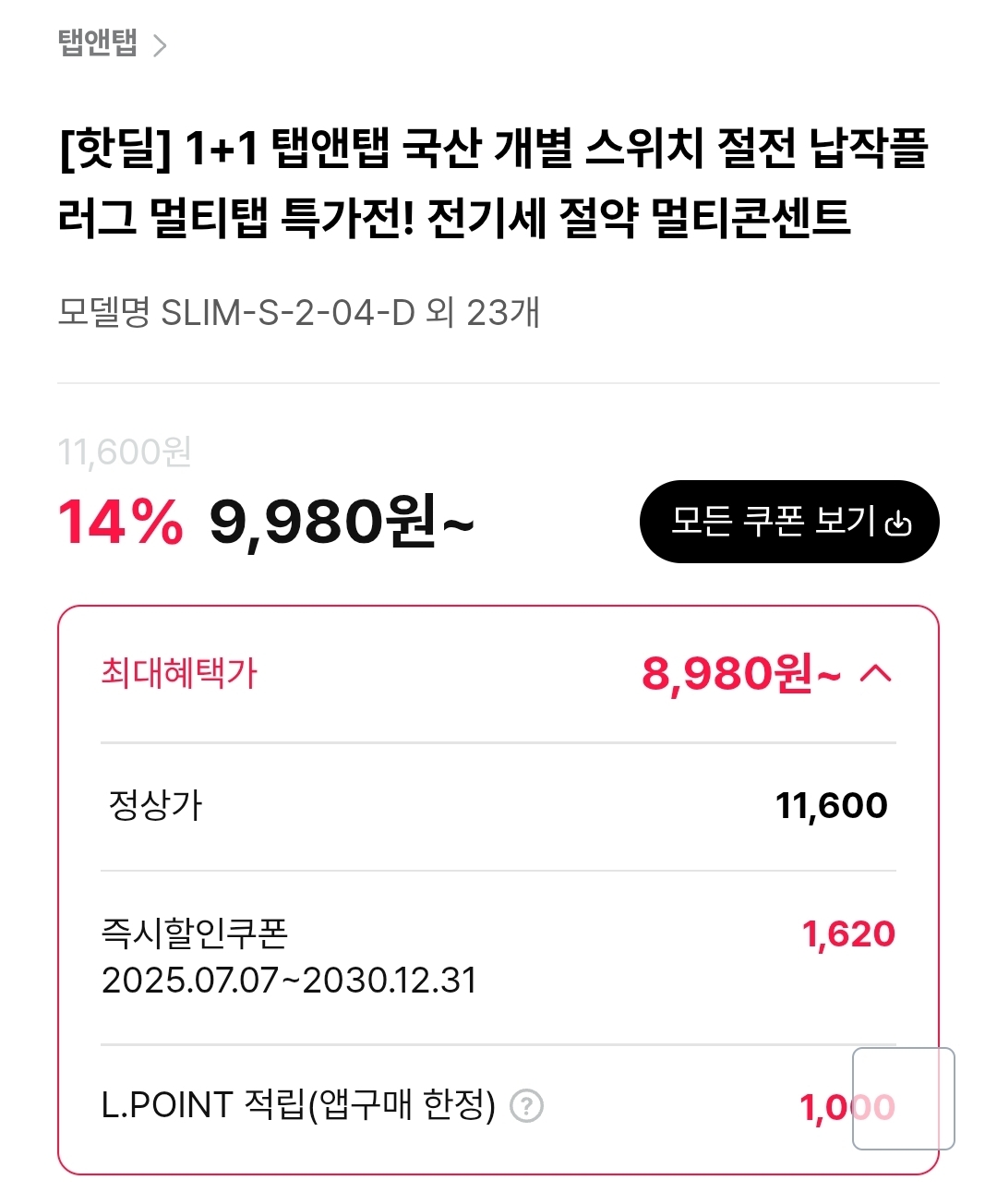
Task: Tap the floating square button at bottom right
Action: click(903, 1098)
